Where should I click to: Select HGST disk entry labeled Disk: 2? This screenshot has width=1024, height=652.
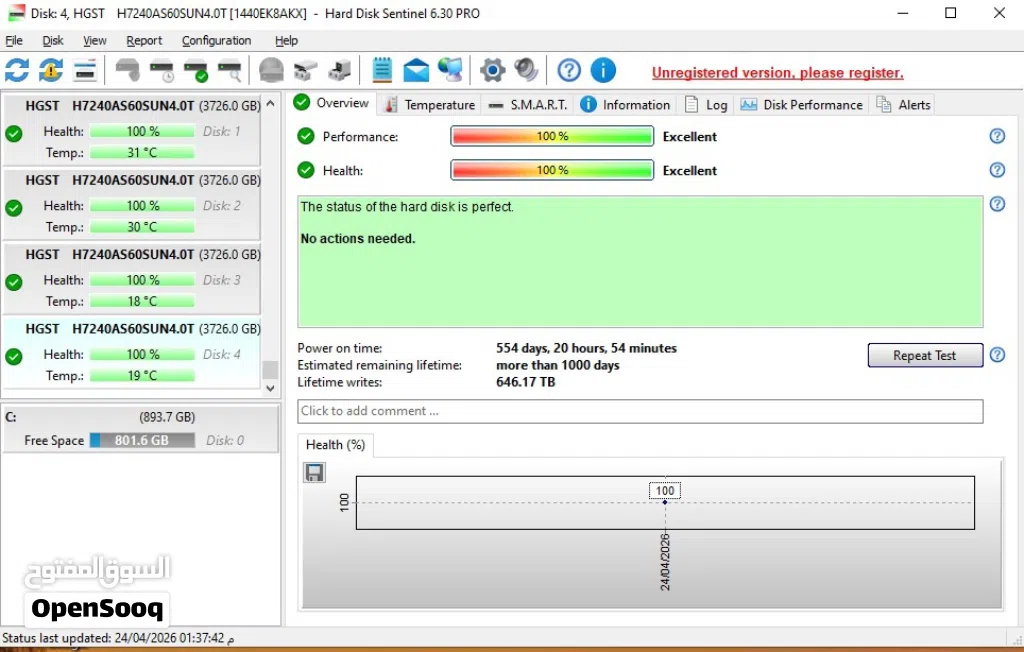coord(132,204)
